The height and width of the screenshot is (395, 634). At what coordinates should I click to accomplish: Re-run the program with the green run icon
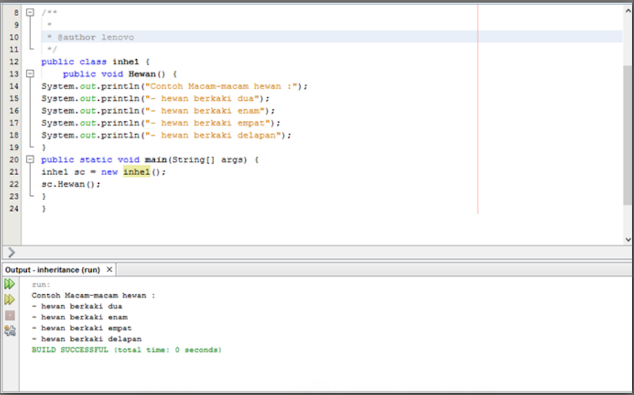click(10, 284)
